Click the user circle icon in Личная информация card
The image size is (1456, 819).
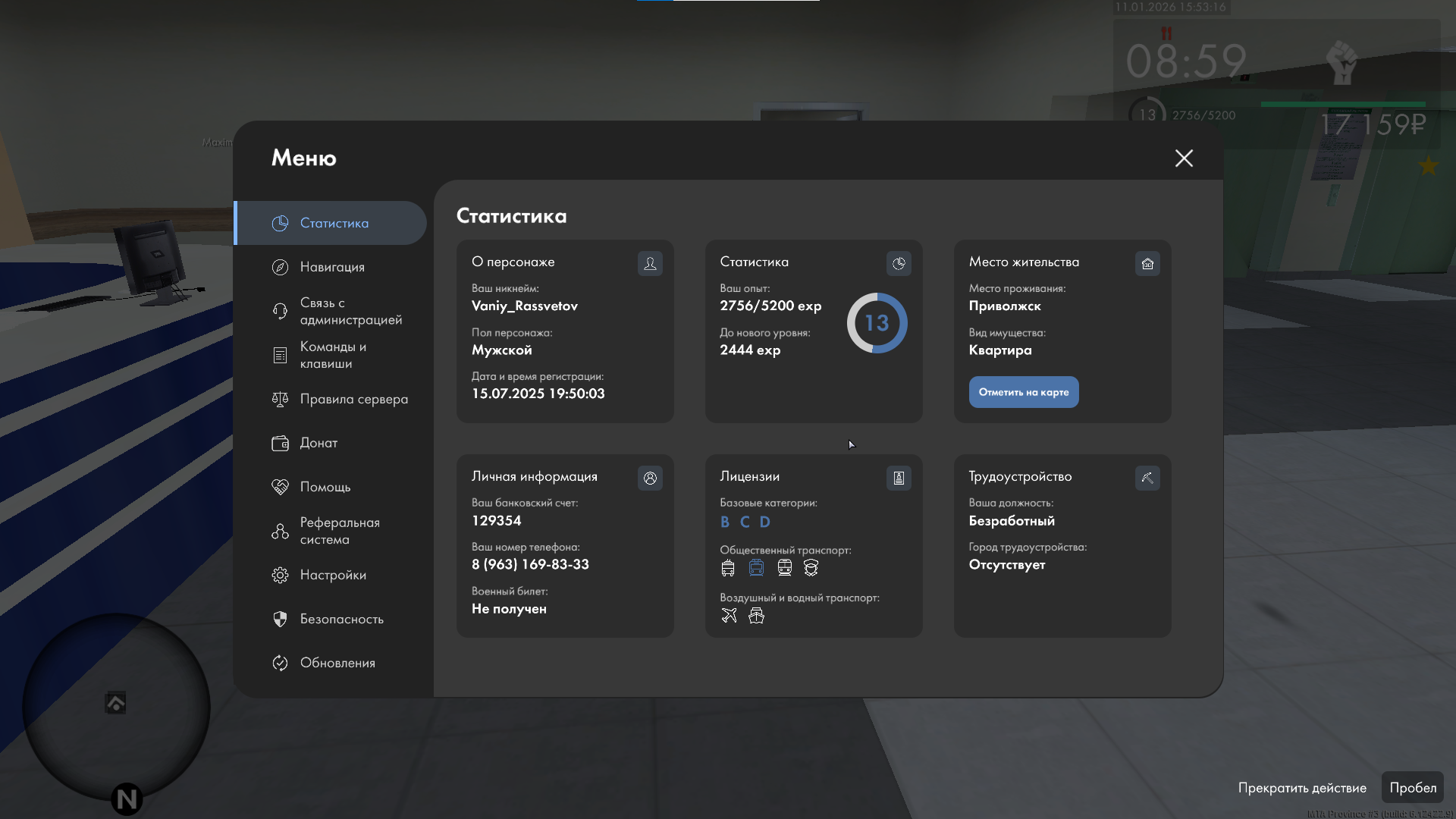[x=650, y=478]
